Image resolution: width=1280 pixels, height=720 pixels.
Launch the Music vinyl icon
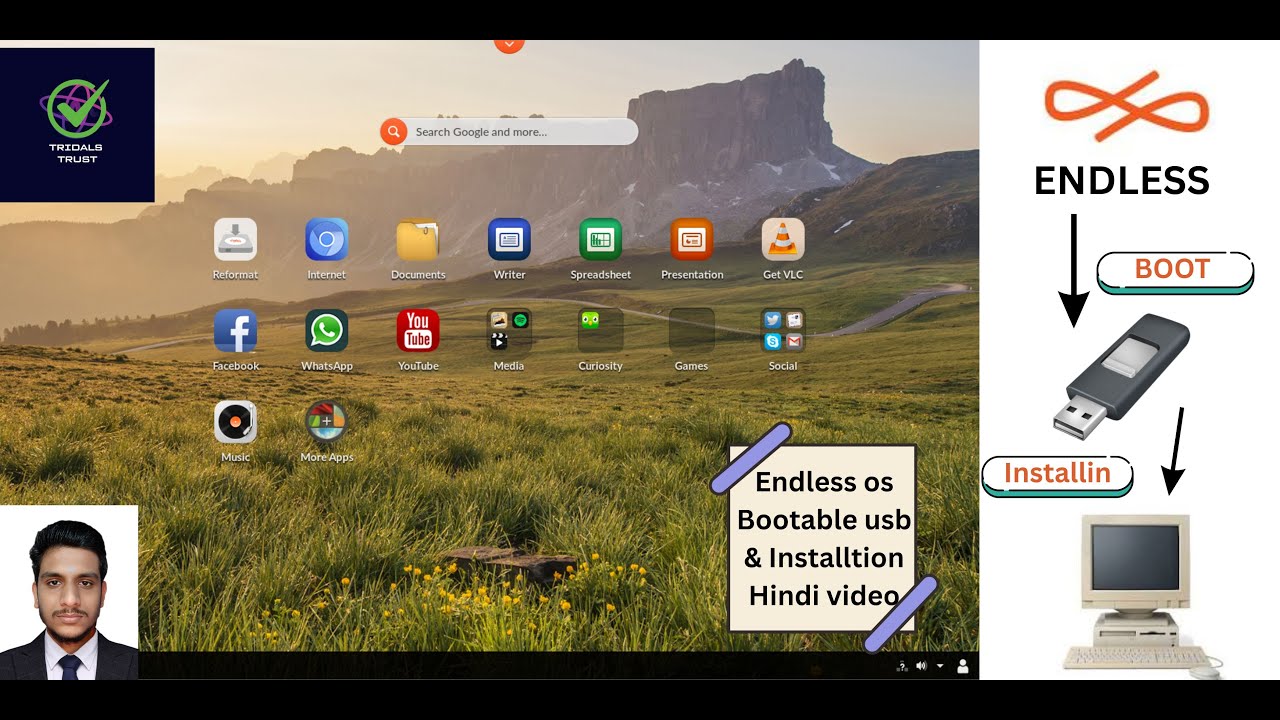point(235,422)
